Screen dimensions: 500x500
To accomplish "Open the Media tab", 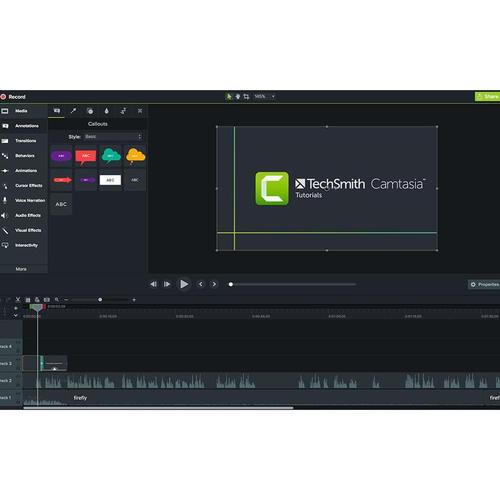I will point(24,111).
